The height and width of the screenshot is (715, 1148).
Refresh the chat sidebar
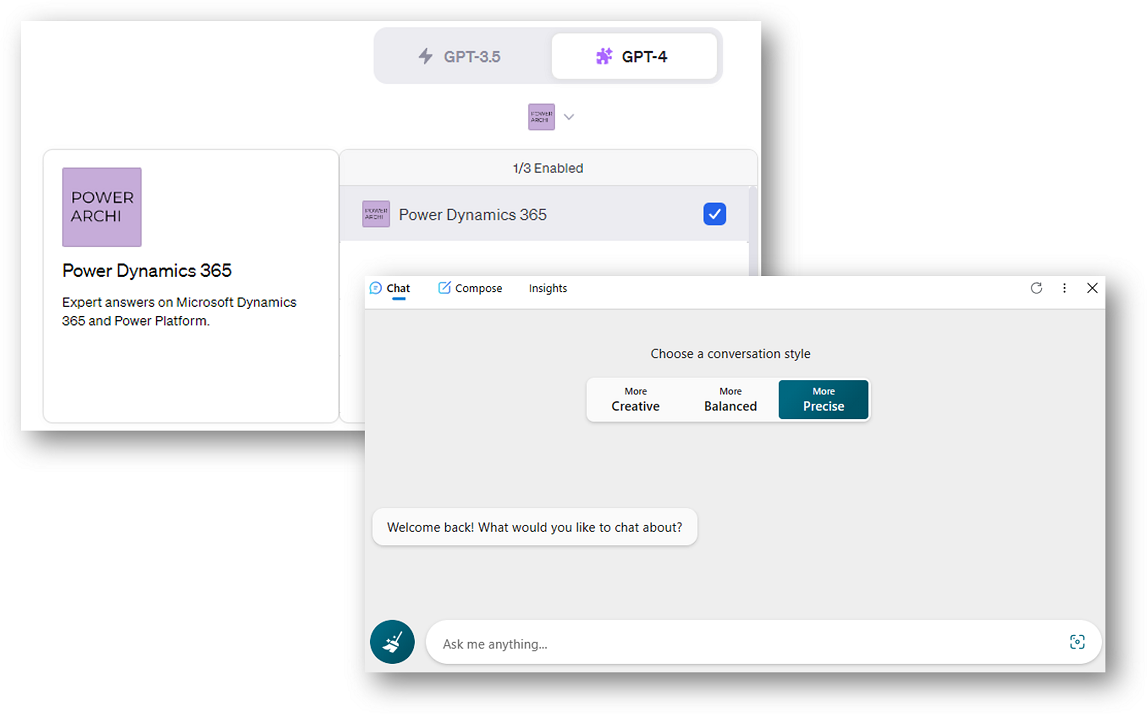coord(1037,288)
